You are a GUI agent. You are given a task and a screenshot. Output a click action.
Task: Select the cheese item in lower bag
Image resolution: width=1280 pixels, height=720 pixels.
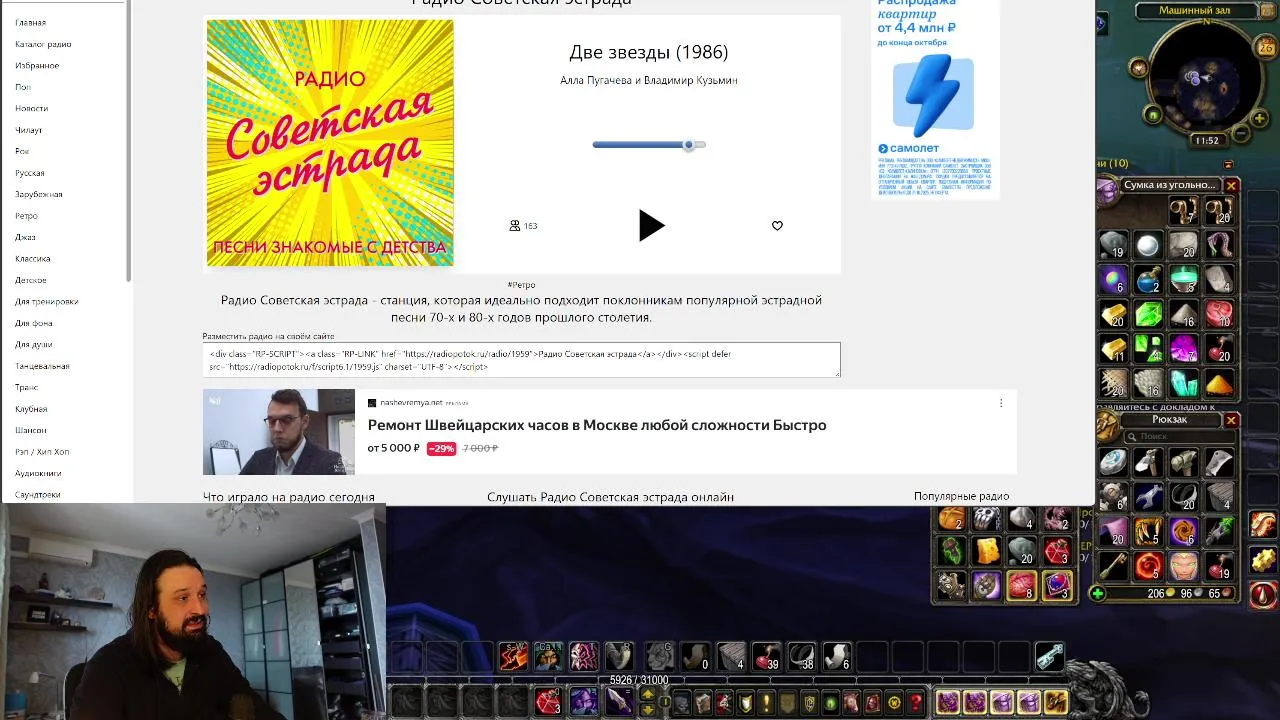coord(987,551)
